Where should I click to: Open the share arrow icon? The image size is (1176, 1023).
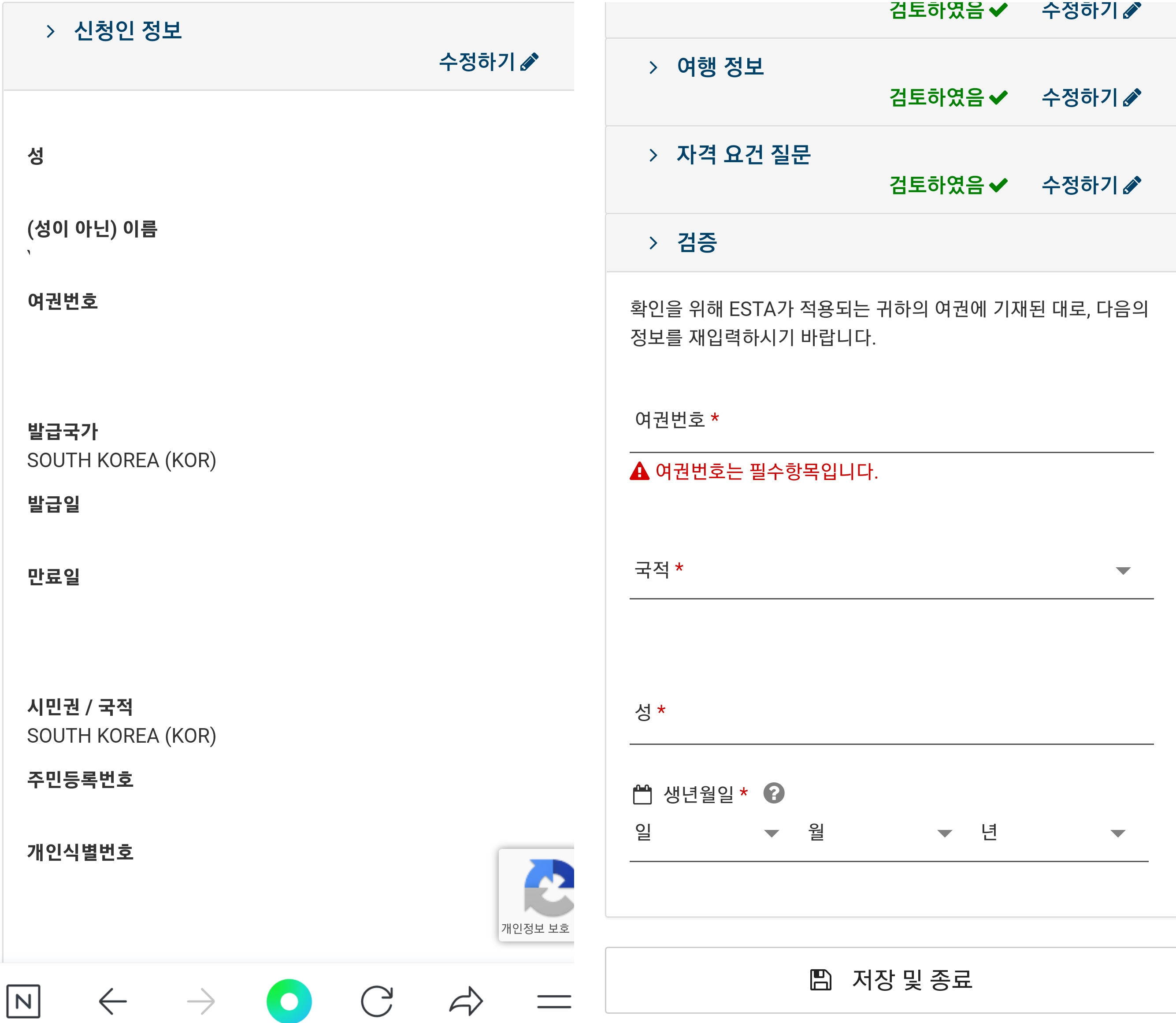point(466,1001)
